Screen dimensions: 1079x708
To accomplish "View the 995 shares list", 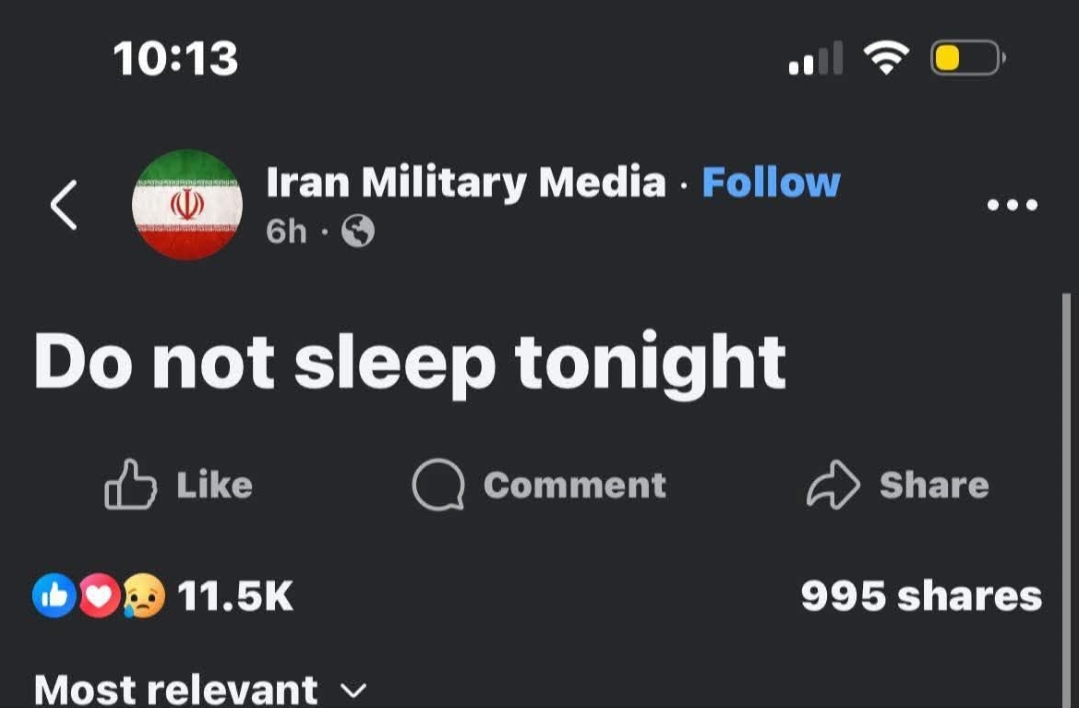I will [920, 596].
